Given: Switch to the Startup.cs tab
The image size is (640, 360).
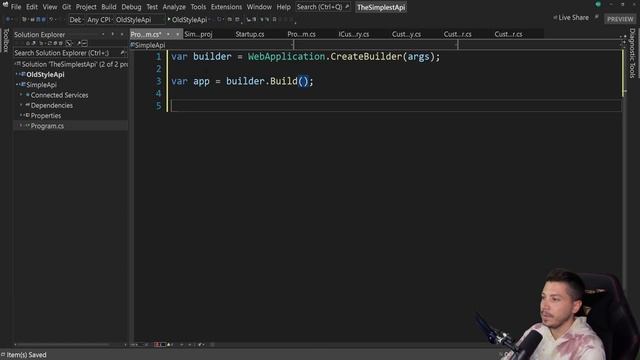Looking at the screenshot, I should (x=250, y=34).
